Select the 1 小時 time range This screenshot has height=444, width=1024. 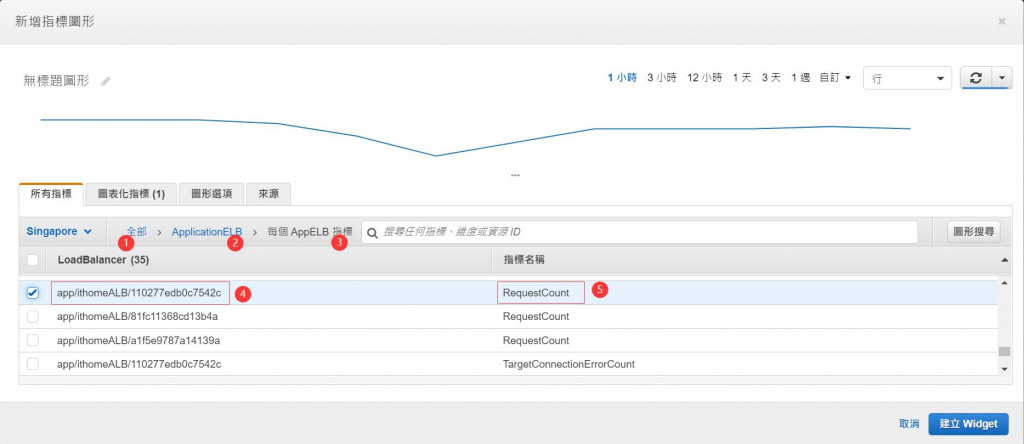(x=622, y=78)
